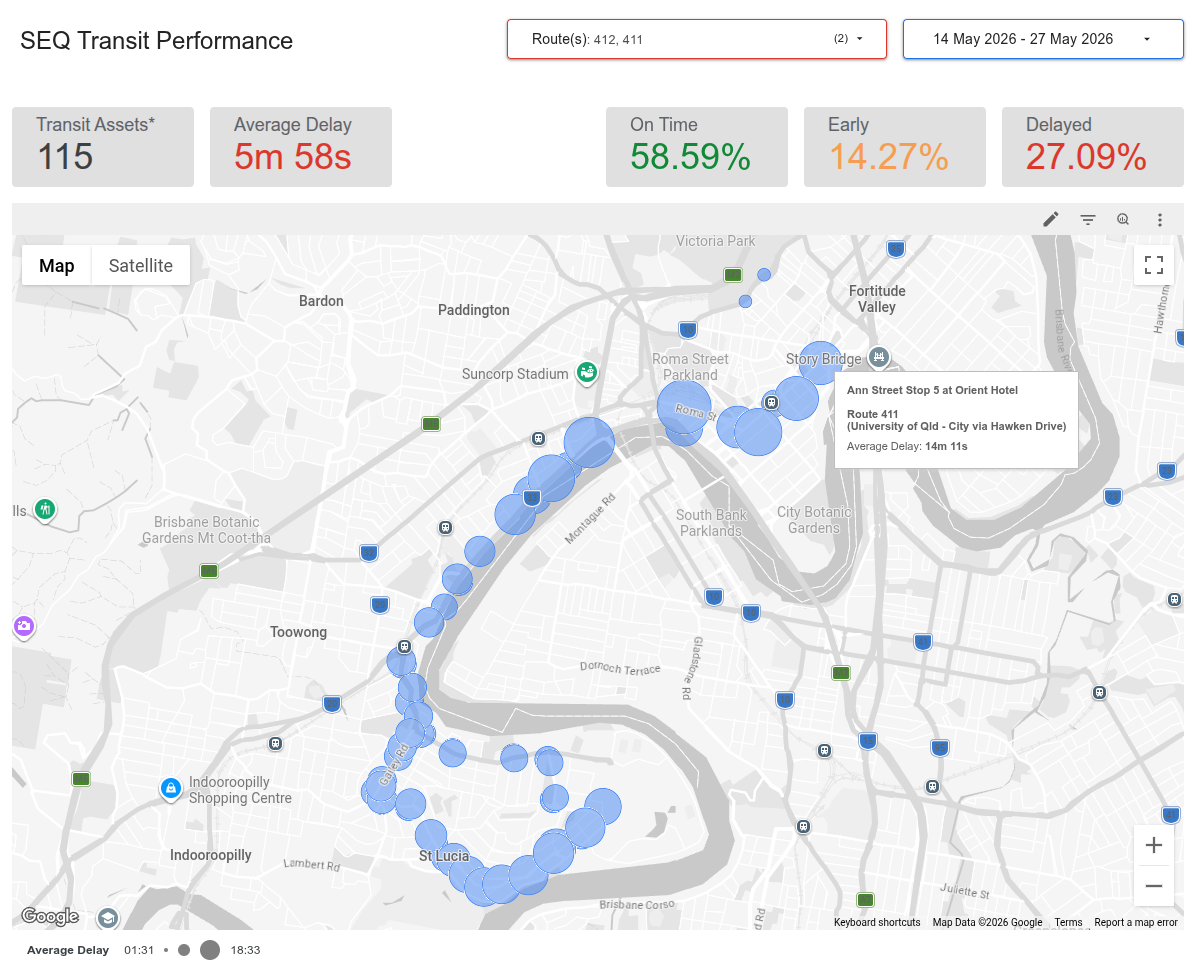This screenshot has width=1193, height=969.
Task: Zoom in with the plus button
Action: pos(1153,845)
